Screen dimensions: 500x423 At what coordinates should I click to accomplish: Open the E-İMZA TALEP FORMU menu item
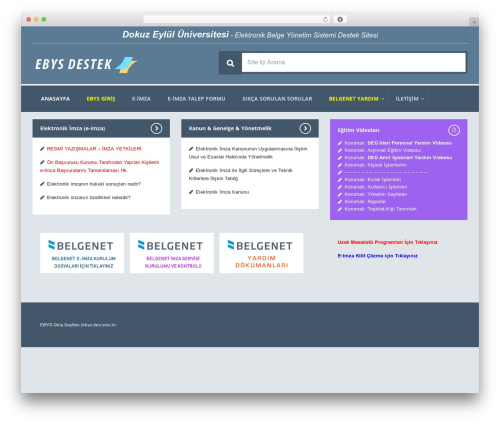pyautogui.click(x=196, y=99)
